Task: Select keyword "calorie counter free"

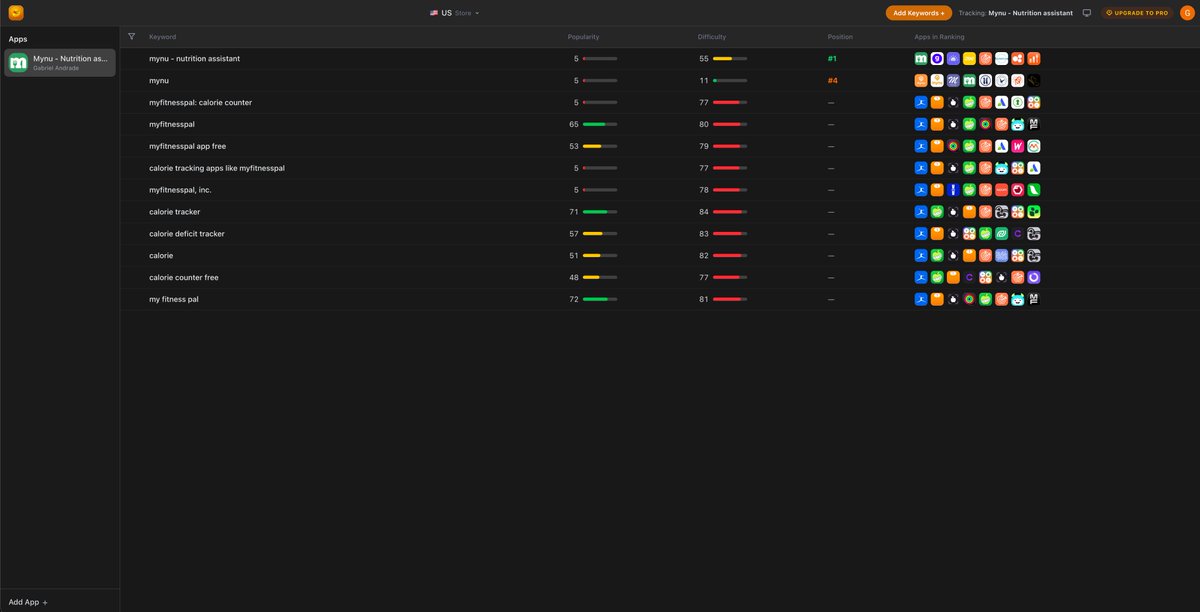Action: pyautogui.click(x=184, y=277)
